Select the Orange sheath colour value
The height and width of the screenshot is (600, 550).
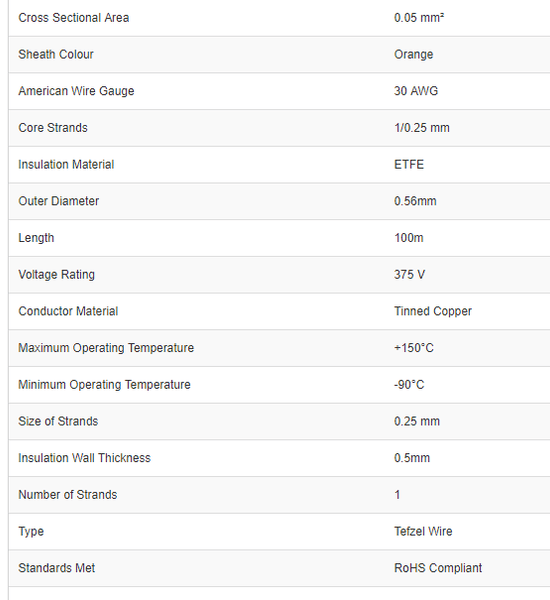coord(413,55)
